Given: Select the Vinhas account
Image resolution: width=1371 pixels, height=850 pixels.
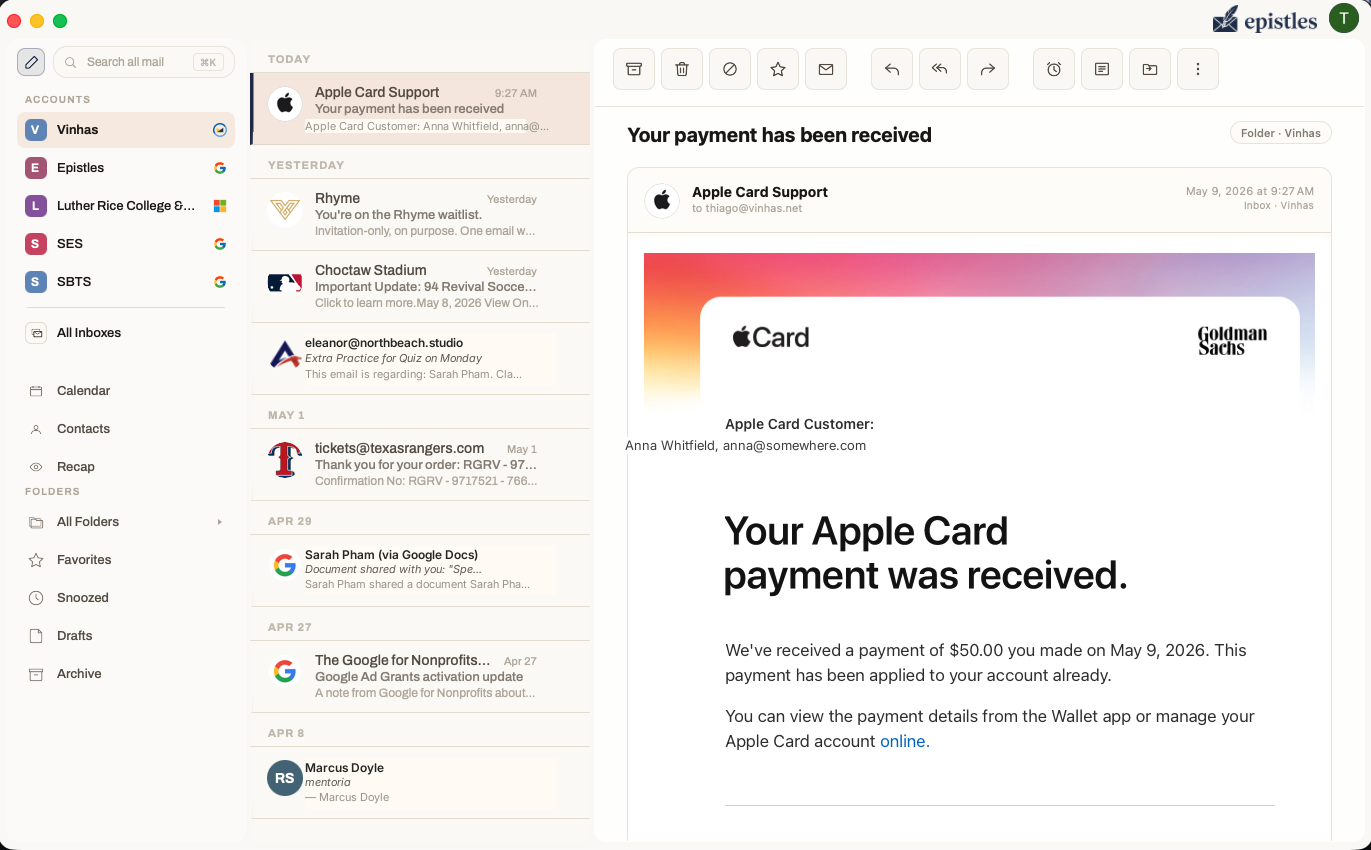Looking at the screenshot, I should point(126,130).
